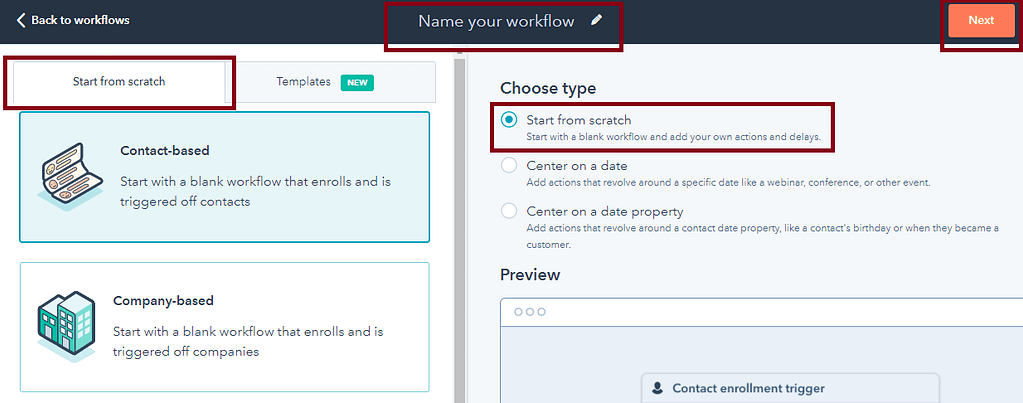
Task: Select the Company-based workflow card
Action: point(224,327)
